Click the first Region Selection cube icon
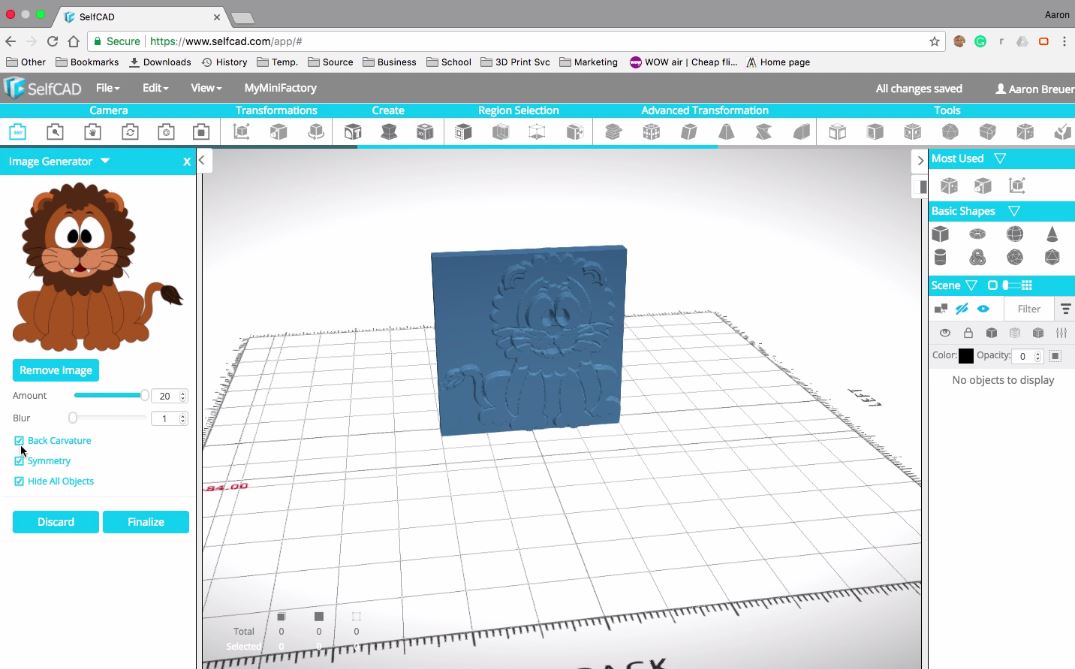This screenshot has height=669, width=1075. pyautogui.click(x=463, y=132)
